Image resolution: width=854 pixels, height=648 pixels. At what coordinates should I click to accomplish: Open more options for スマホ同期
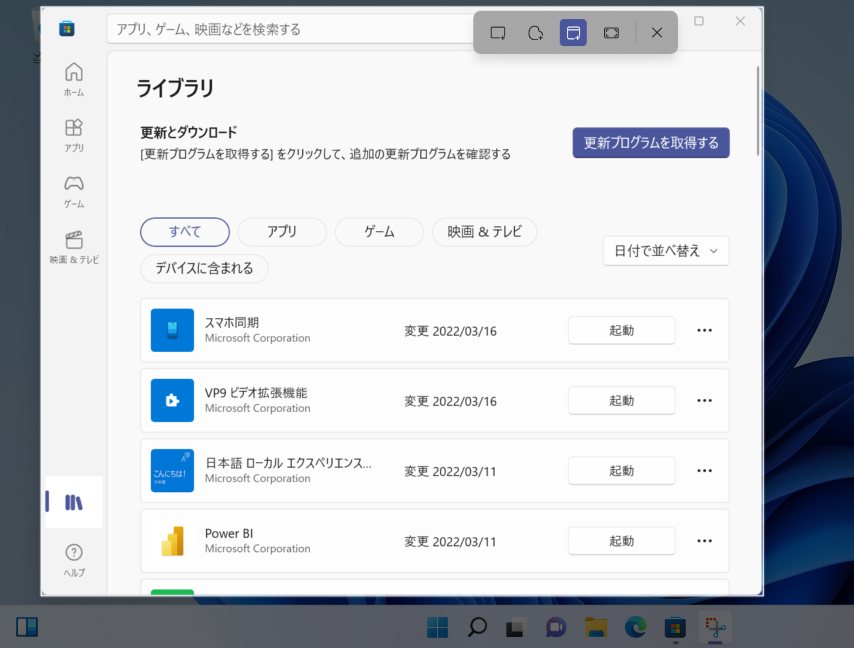click(x=704, y=330)
